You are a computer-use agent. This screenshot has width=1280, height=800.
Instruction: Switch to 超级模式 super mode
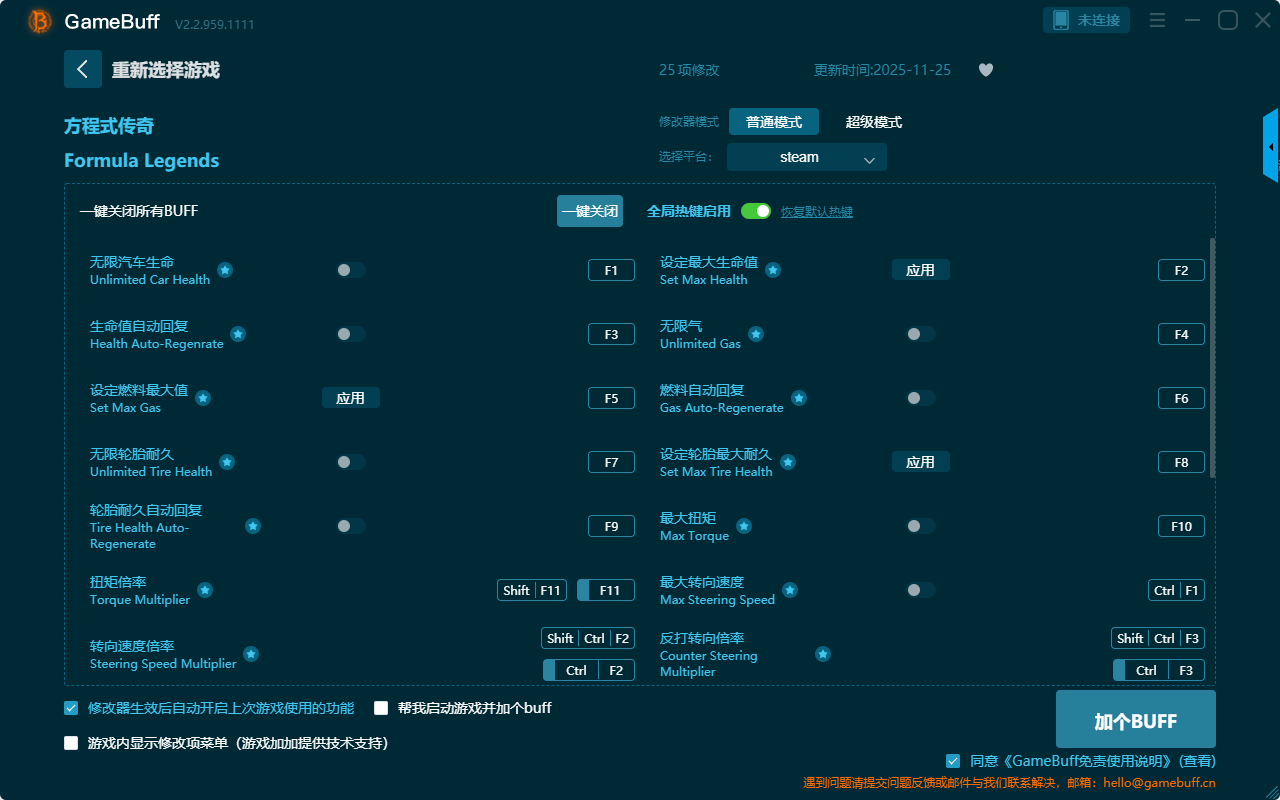874,122
